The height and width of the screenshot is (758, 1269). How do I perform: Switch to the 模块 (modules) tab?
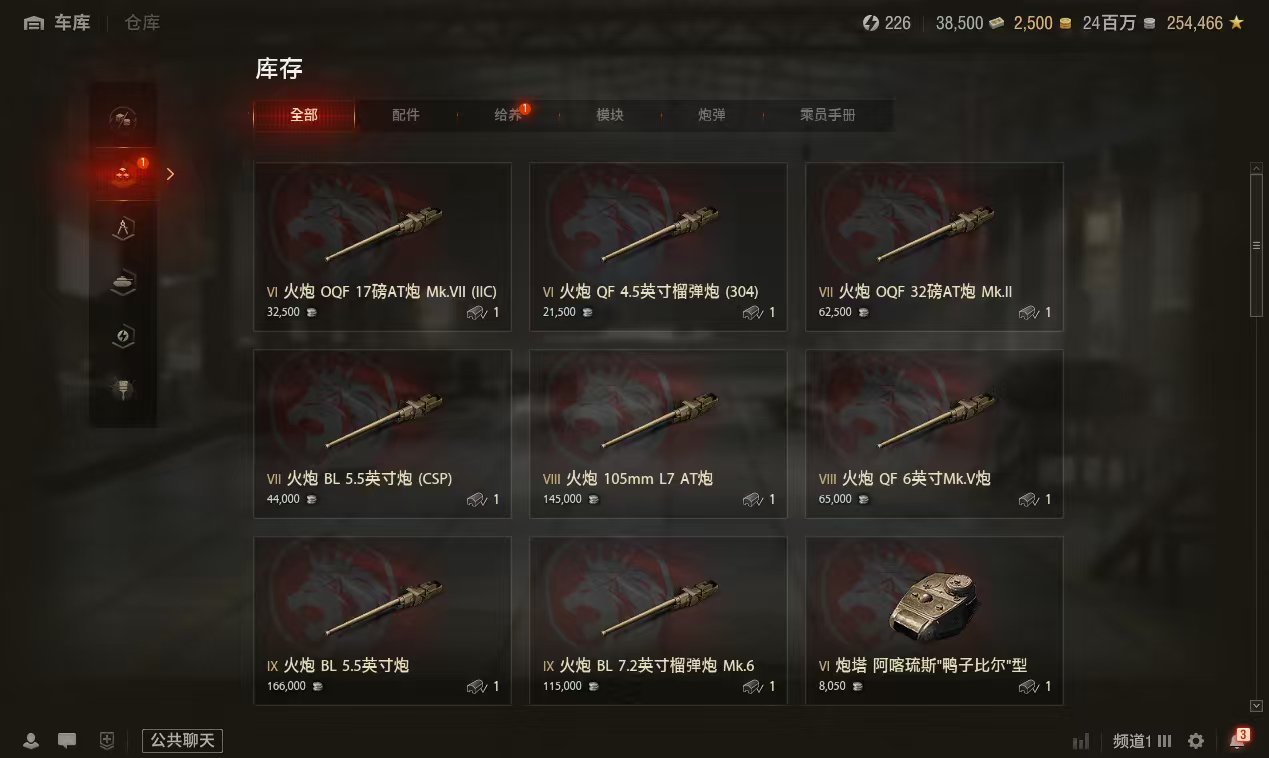(x=610, y=115)
